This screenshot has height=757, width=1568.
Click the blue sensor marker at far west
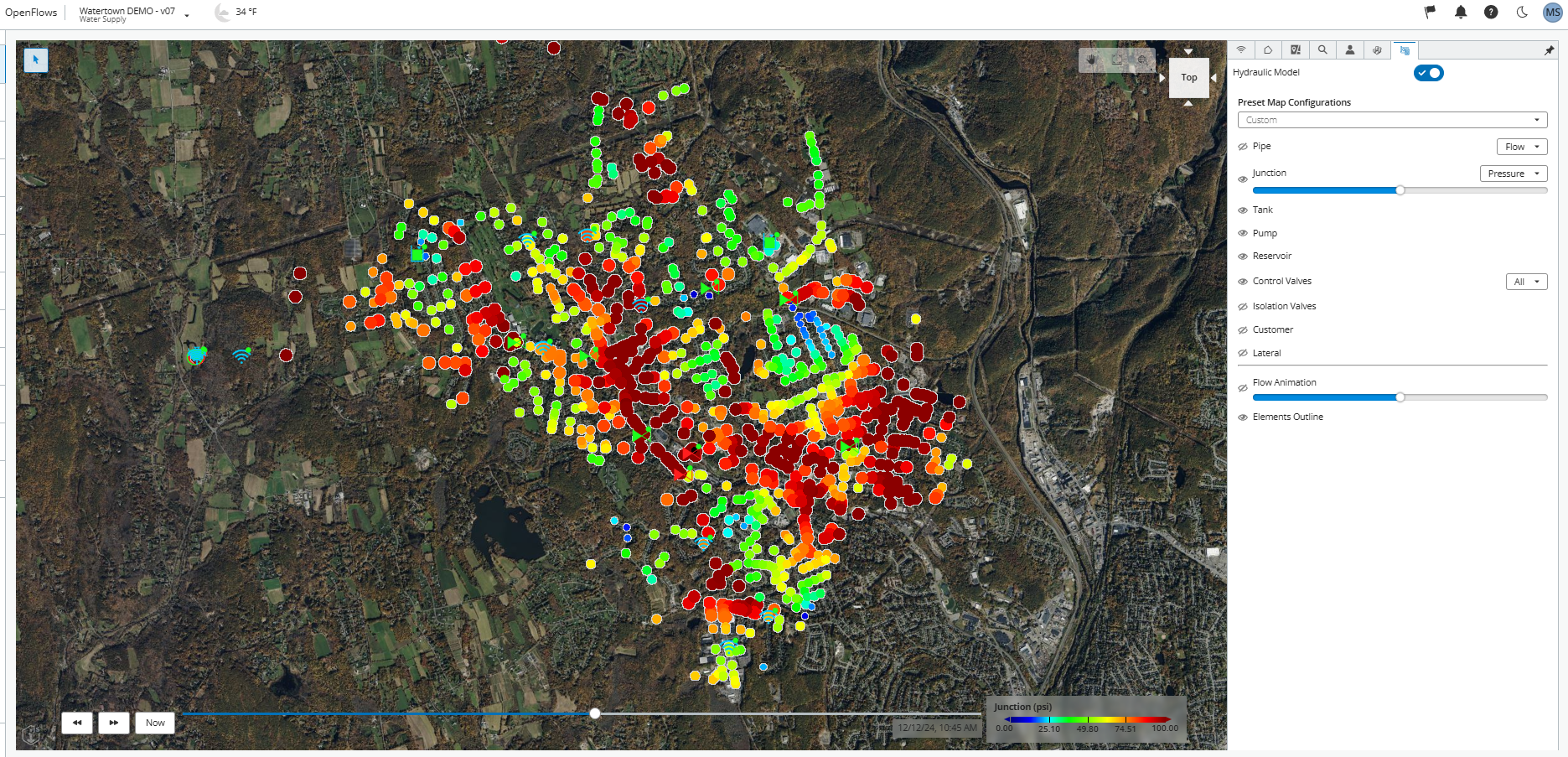pyautogui.click(x=197, y=355)
